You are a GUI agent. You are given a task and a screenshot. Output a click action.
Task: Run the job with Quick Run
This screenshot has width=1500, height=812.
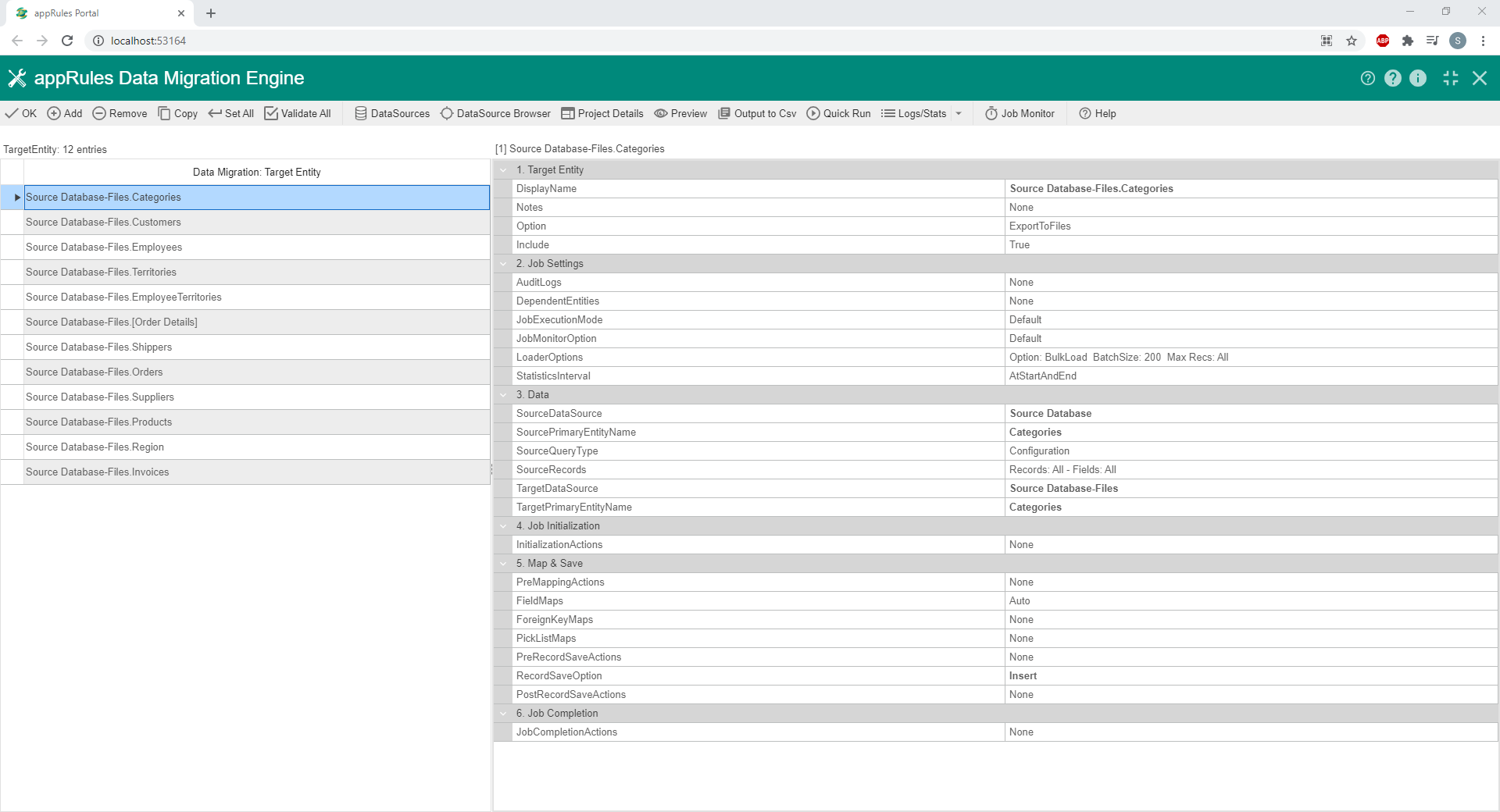(x=837, y=113)
